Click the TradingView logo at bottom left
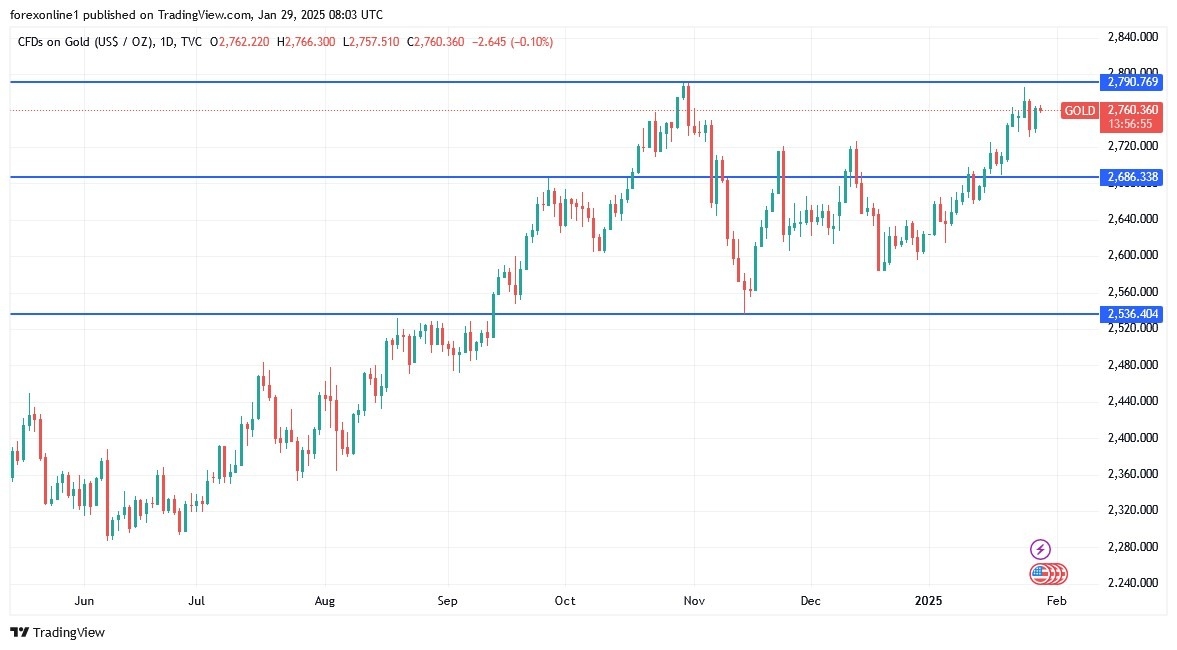Screen dimensions: 1177x650 58,632
